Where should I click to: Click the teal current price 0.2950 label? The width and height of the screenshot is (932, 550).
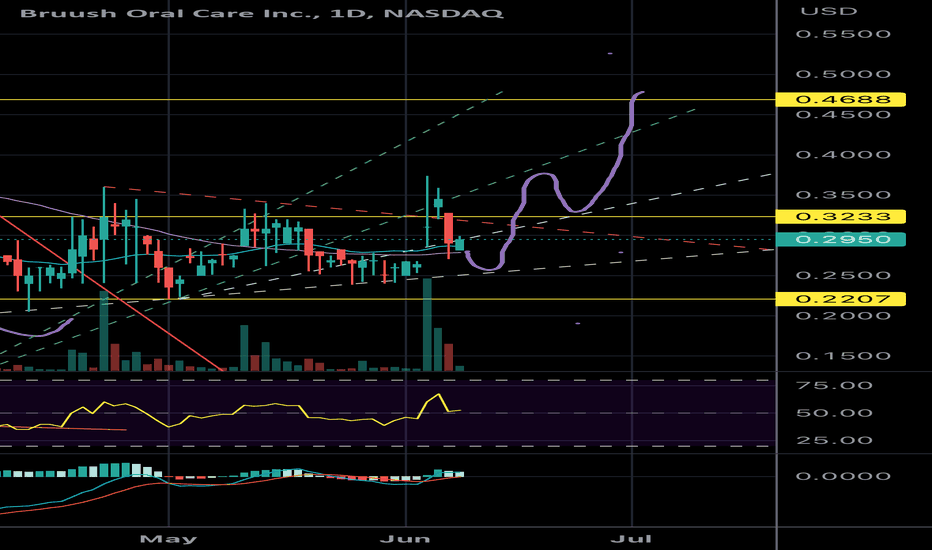click(841, 240)
